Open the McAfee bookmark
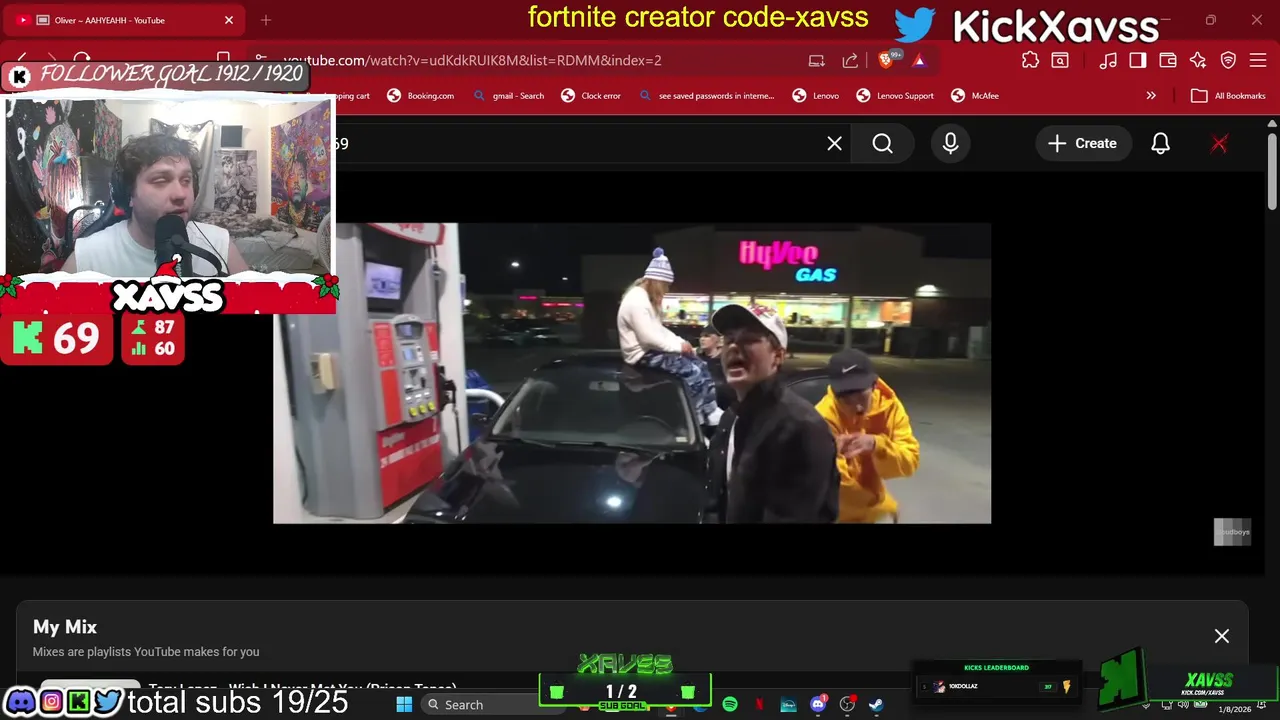The image size is (1280, 720). 975,96
